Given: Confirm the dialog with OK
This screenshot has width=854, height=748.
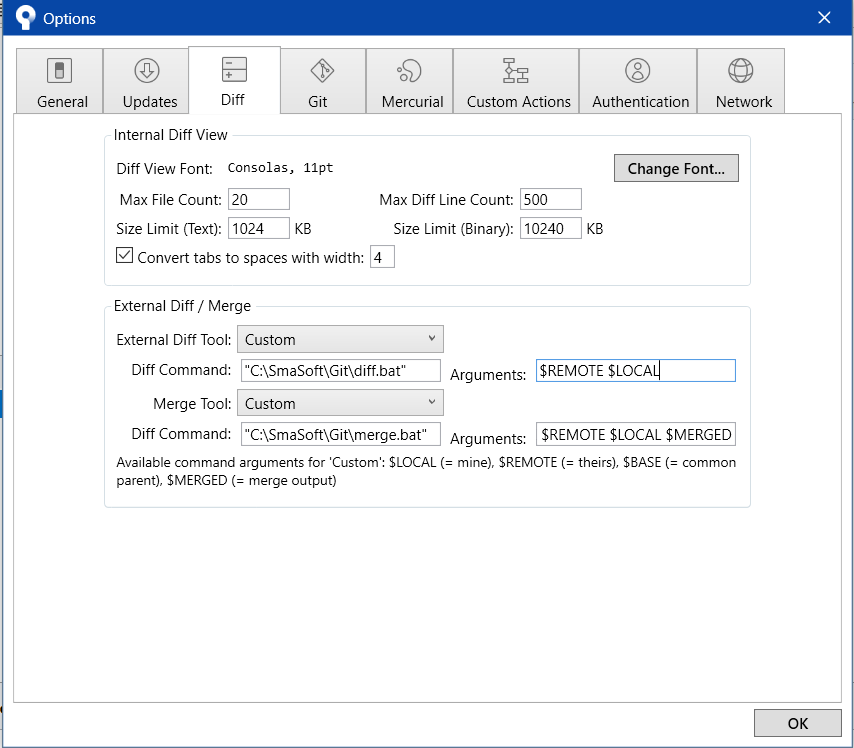Looking at the screenshot, I should click(797, 723).
